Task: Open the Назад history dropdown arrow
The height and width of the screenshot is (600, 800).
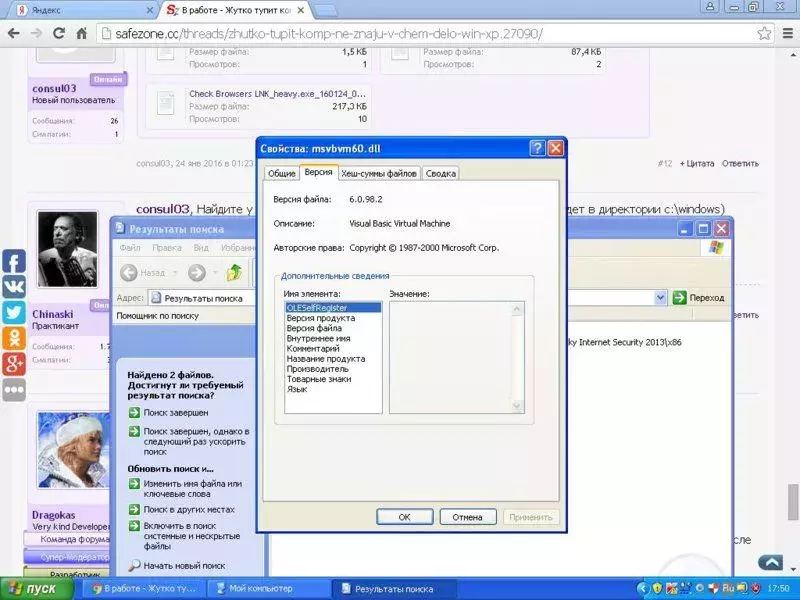Action: click(175, 273)
